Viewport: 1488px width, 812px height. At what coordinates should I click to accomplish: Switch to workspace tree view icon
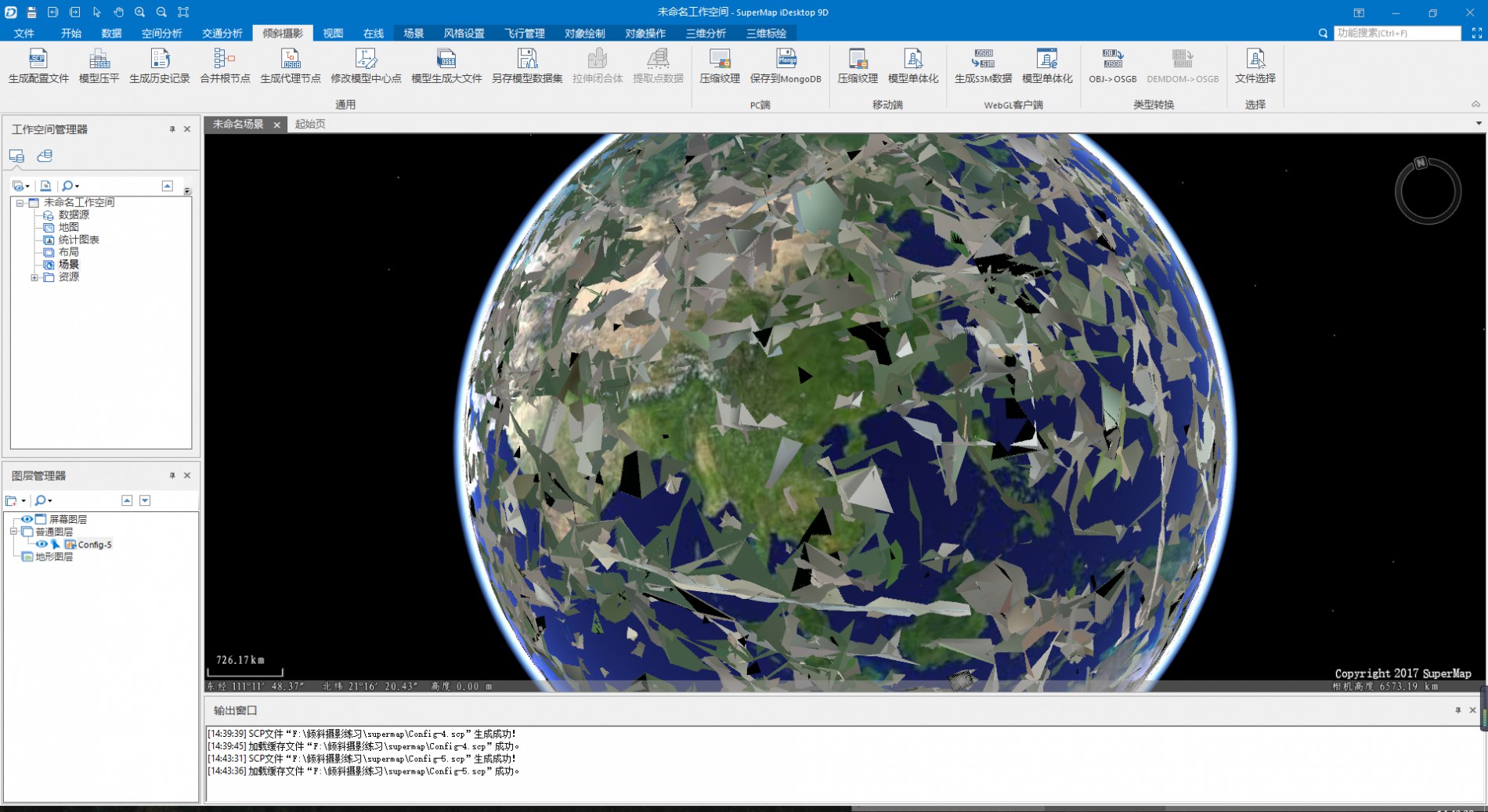click(16, 156)
